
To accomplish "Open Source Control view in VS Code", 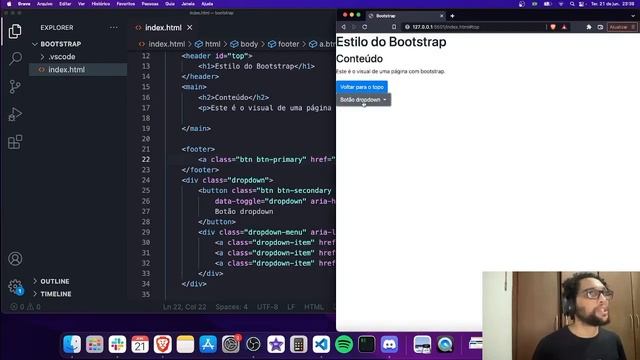I will pos(15,87).
